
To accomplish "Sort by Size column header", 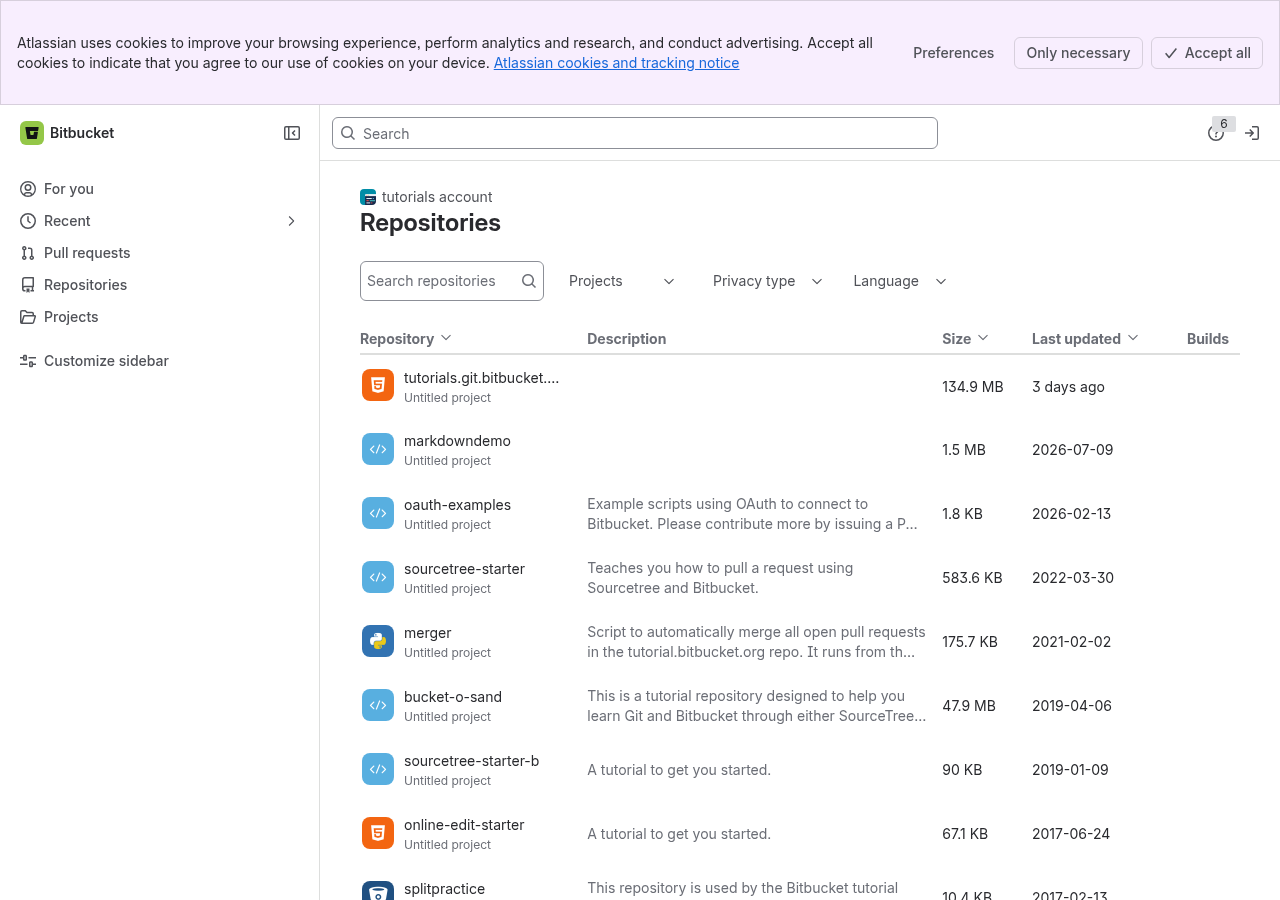I will tap(965, 339).
